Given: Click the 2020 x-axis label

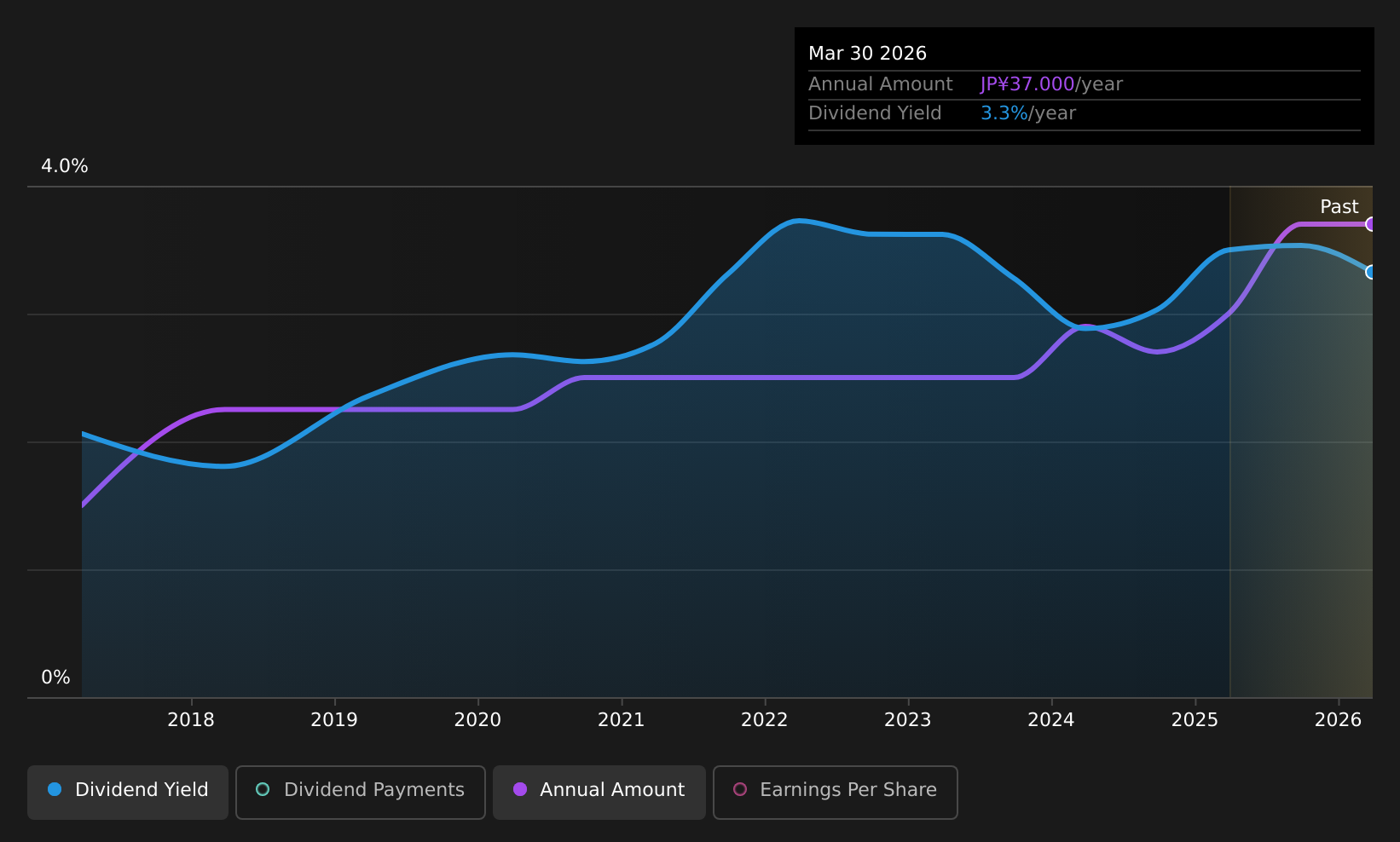Looking at the screenshot, I should click(x=477, y=720).
